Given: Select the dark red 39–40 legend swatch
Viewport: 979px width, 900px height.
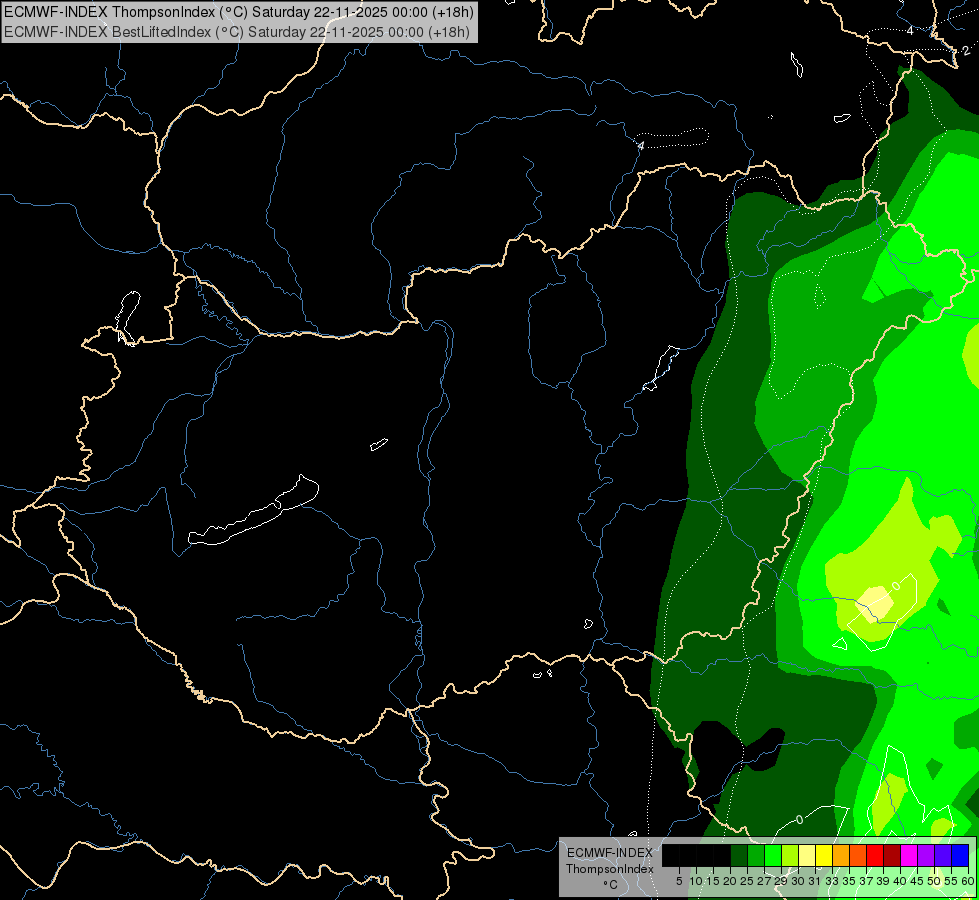Looking at the screenshot, I should click(892, 855).
